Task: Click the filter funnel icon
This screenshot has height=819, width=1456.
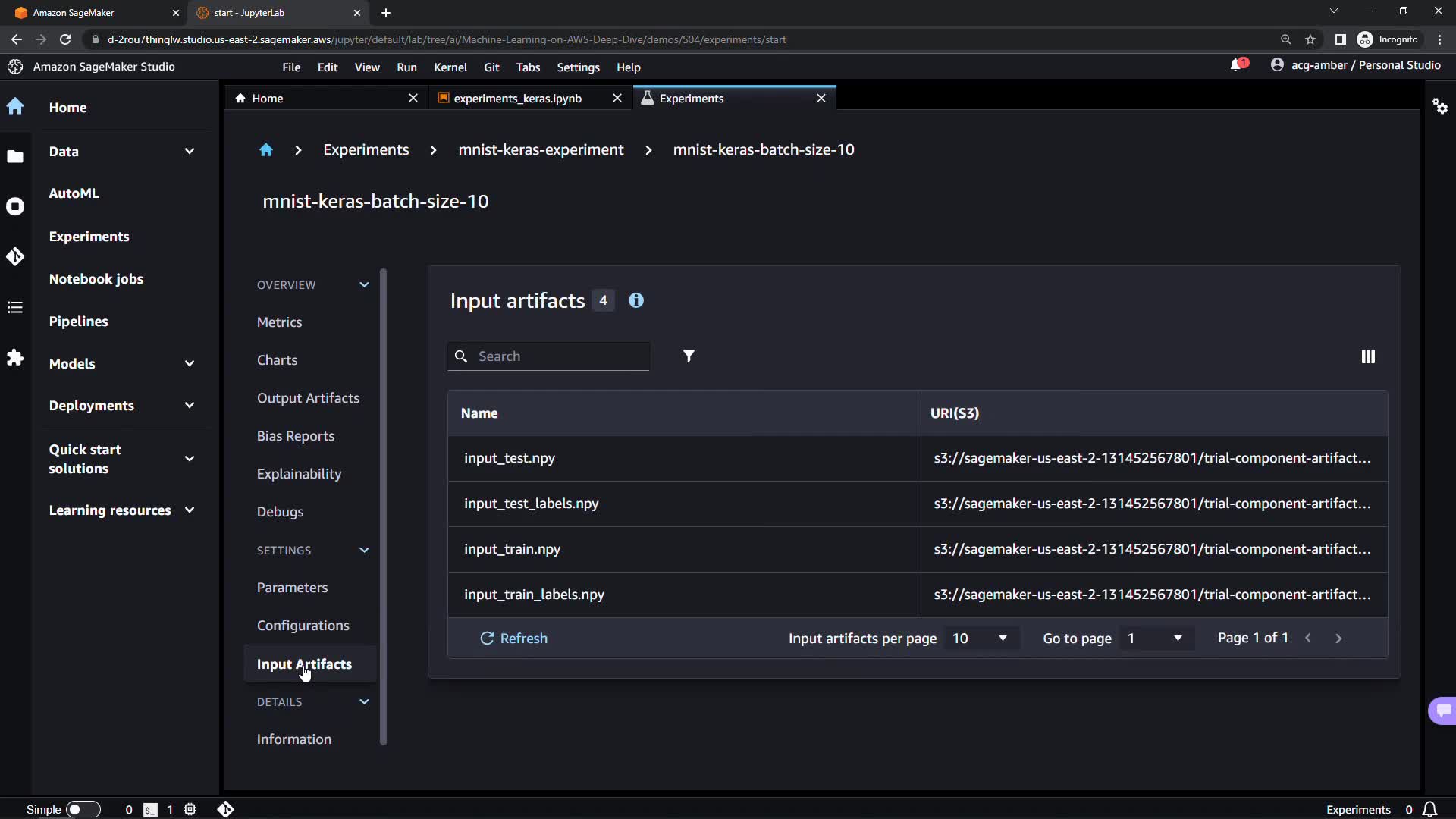Action: (x=689, y=356)
